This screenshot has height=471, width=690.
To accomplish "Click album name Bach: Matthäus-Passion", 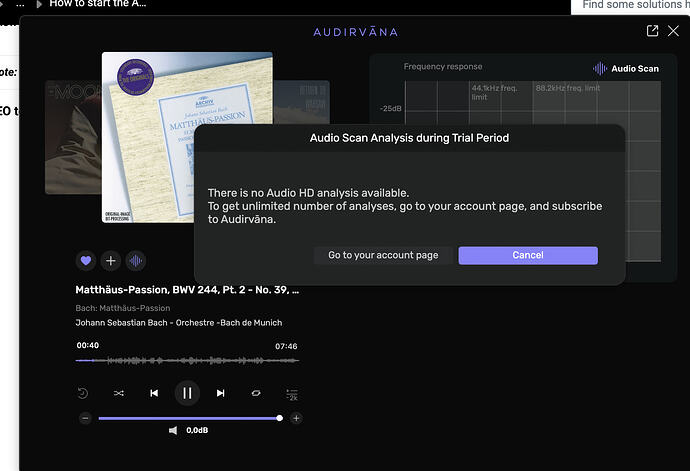I will 123,308.
